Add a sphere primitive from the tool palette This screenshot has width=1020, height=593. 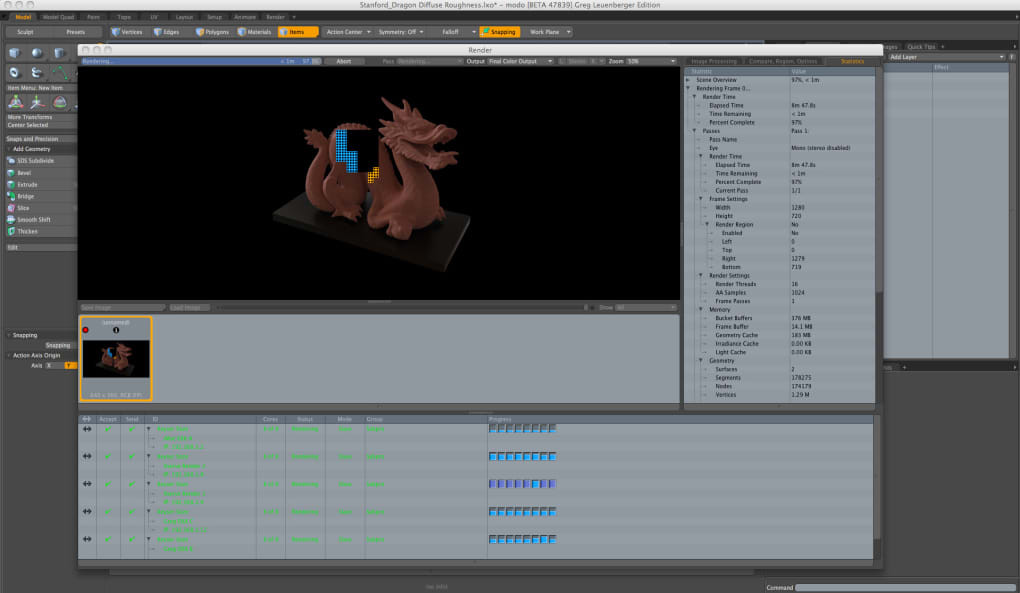pyautogui.click(x=37, y=53)
